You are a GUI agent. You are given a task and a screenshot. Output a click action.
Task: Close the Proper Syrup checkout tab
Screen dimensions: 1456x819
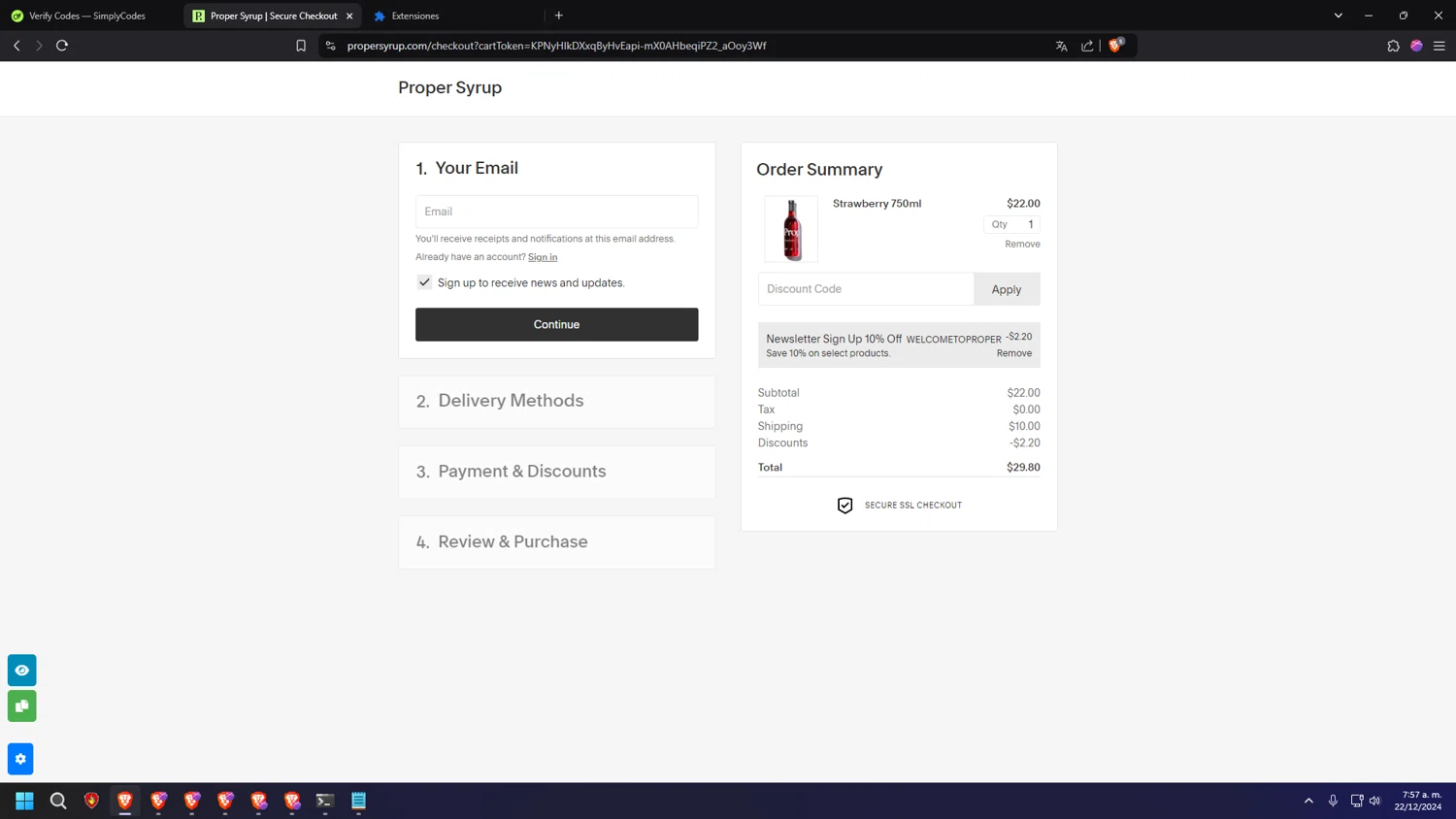tap(349, 16)
